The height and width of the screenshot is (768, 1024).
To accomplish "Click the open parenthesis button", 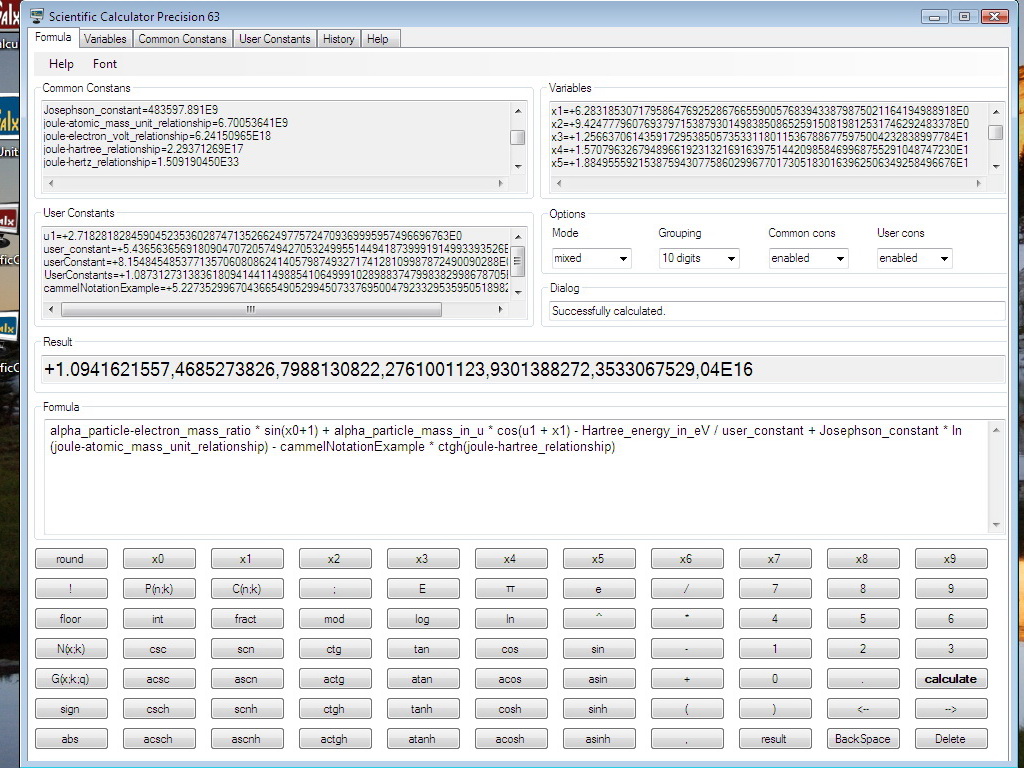I will click(x=686, y=709).
